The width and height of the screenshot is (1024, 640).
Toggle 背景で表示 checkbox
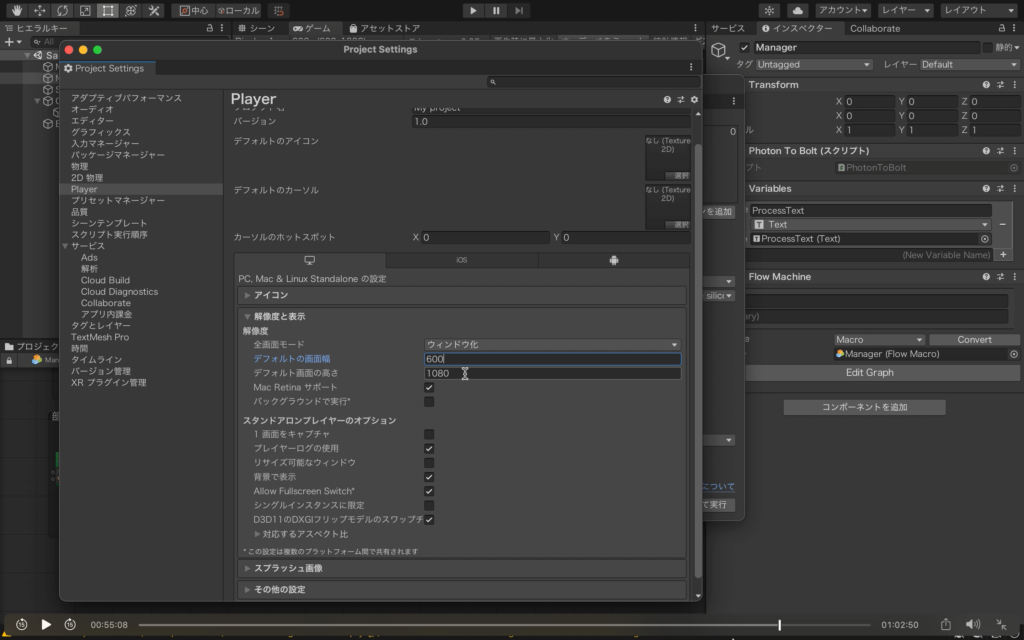[429, 477]
